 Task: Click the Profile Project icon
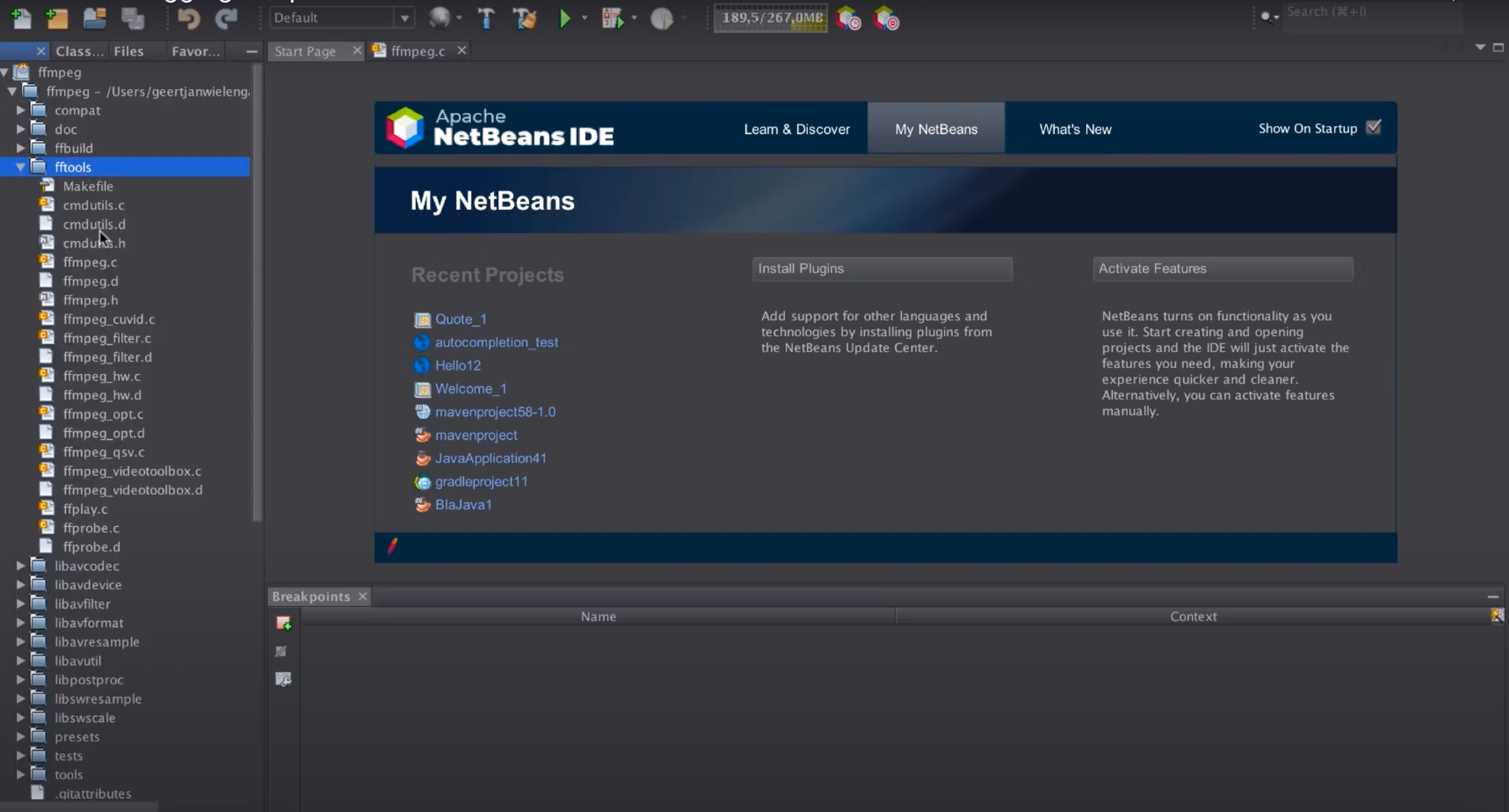pyautogui.click(x=662, y=19)
